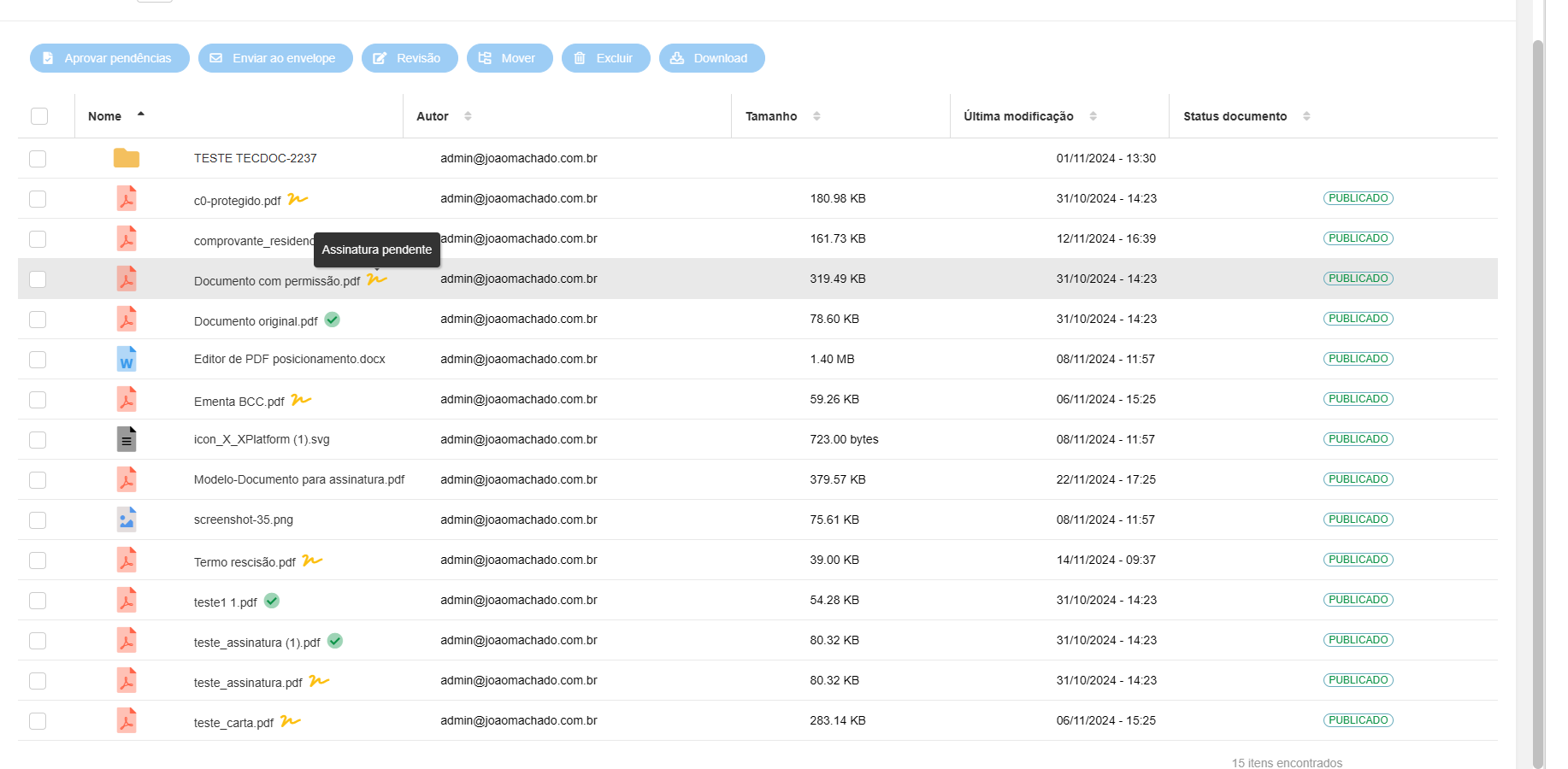Select checkbox for Documento com permissão.pdf
The image size is (1568, 769).
pos(38,279)
